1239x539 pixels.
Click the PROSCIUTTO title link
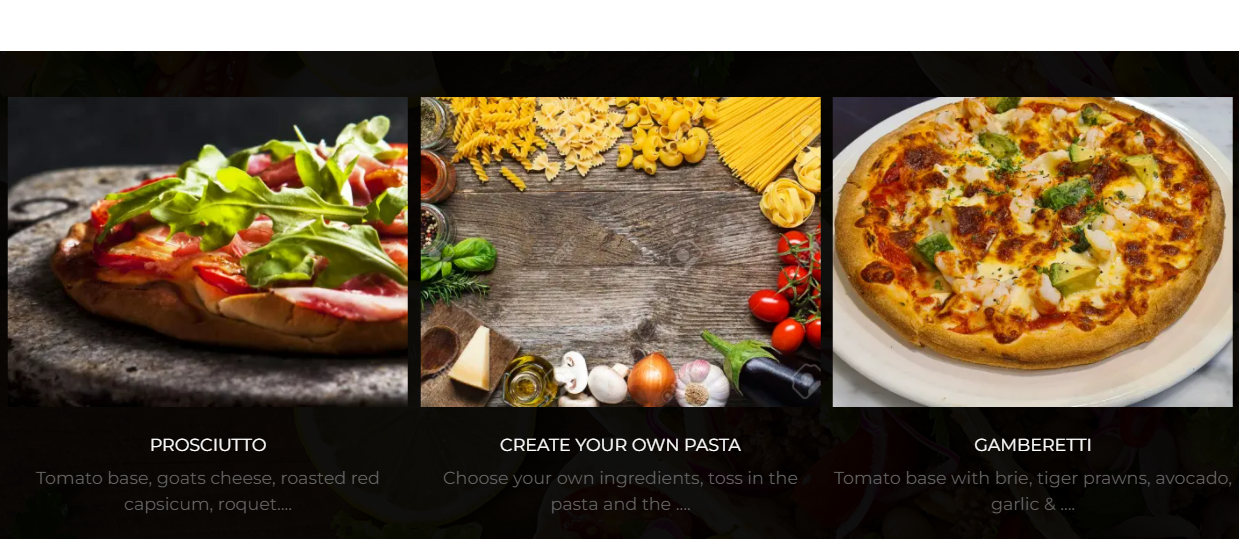(x=208, y=445)
